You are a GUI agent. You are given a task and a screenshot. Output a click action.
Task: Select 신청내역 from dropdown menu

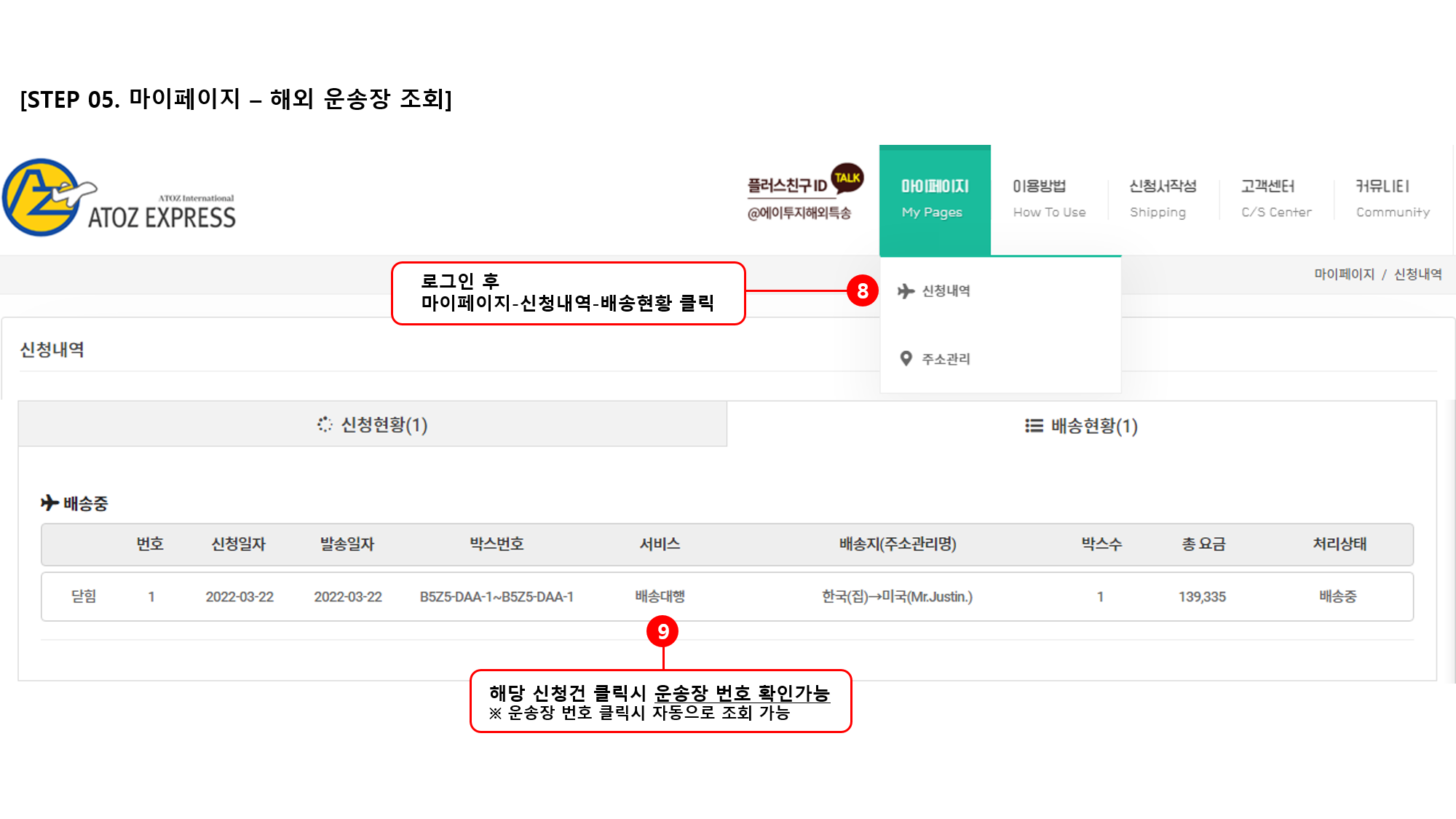tap(946, 291)
